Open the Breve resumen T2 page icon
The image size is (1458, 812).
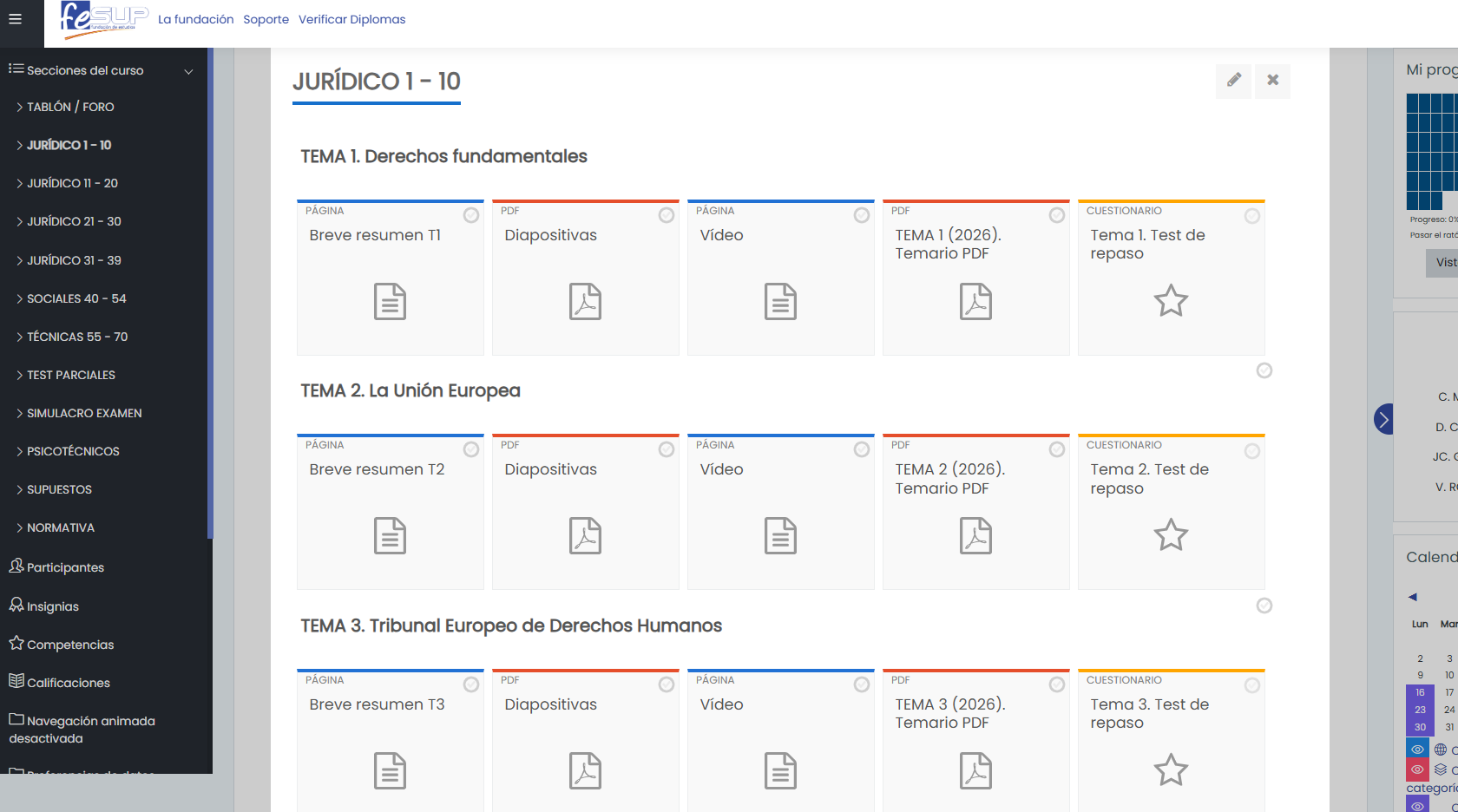pyautogui.click(x=390, y=536)
